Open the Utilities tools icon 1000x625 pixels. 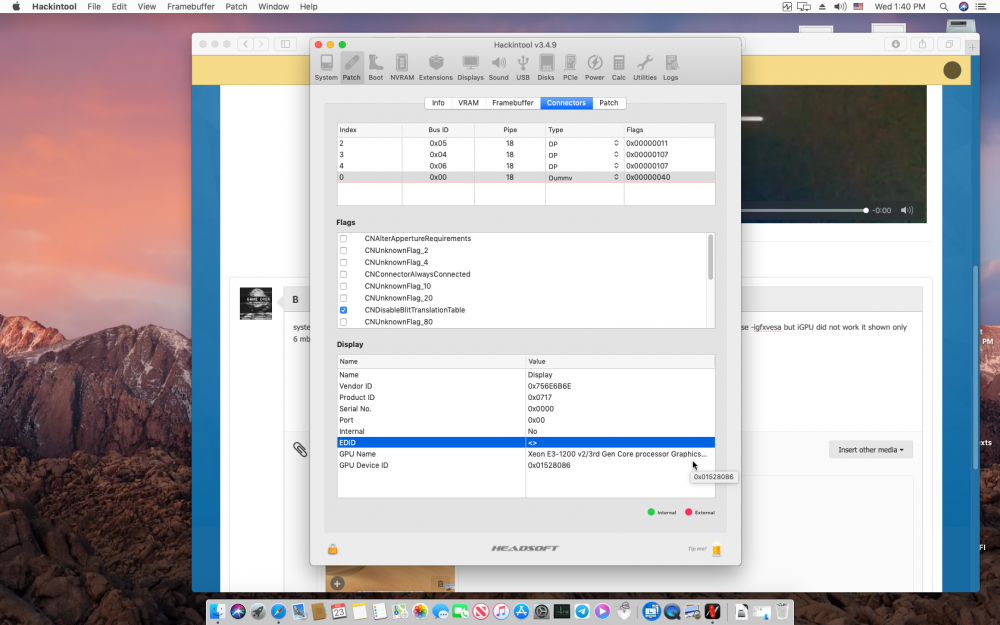(x=644, y=68)
